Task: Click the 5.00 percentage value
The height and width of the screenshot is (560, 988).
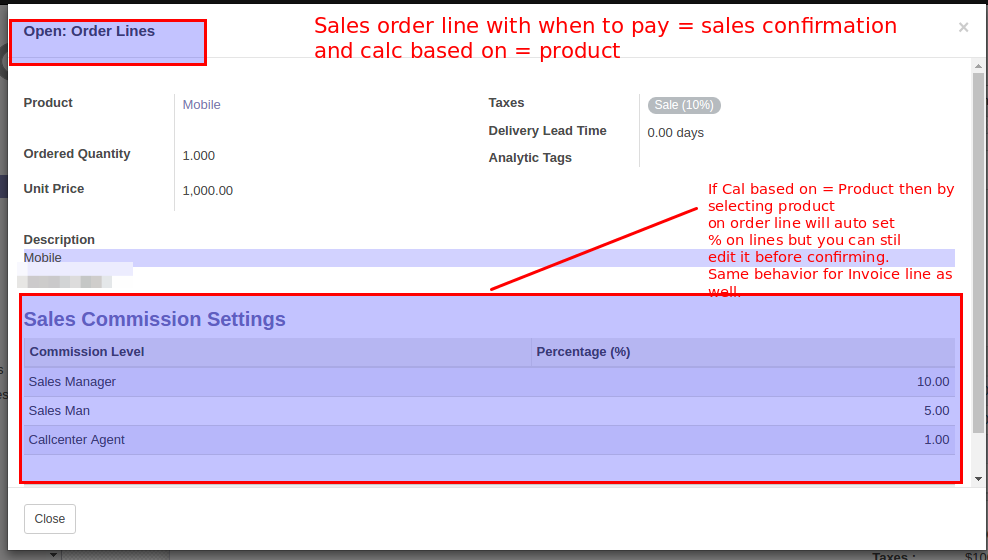Action: (x=936, y=411)
